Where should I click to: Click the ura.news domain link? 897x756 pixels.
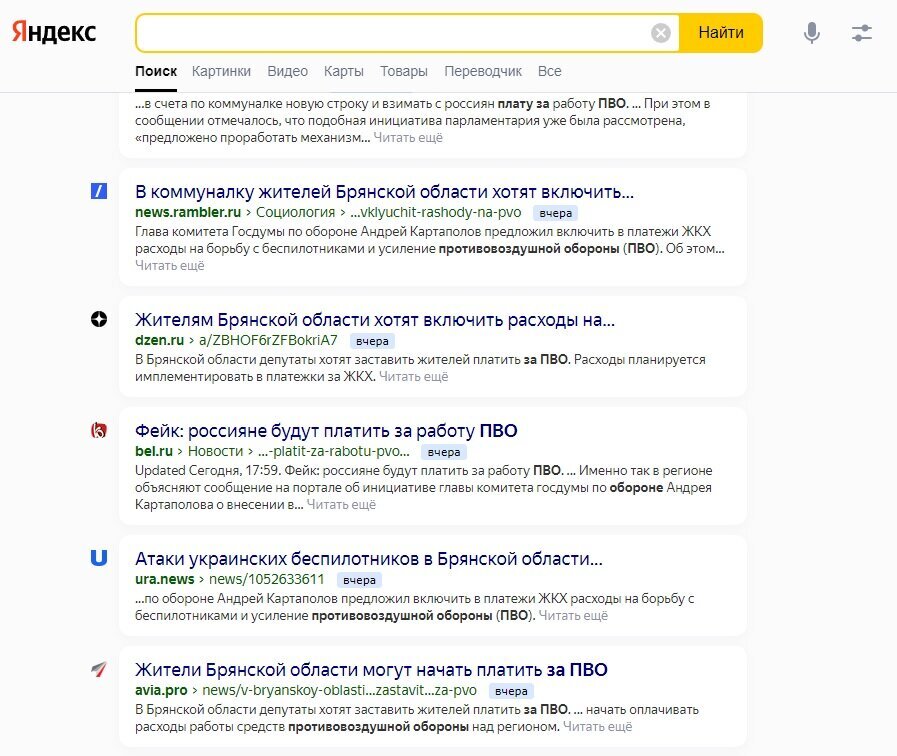click(164, 579)
